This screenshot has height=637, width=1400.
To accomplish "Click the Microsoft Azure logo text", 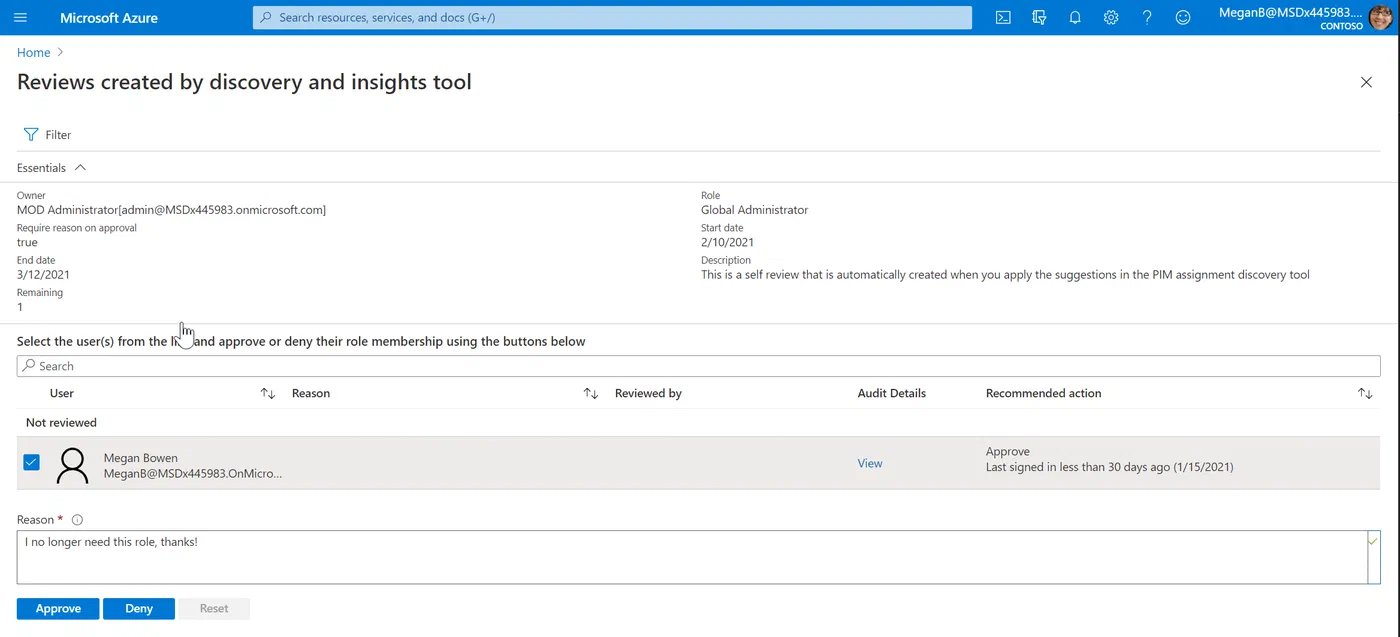I will pos(109,18).
